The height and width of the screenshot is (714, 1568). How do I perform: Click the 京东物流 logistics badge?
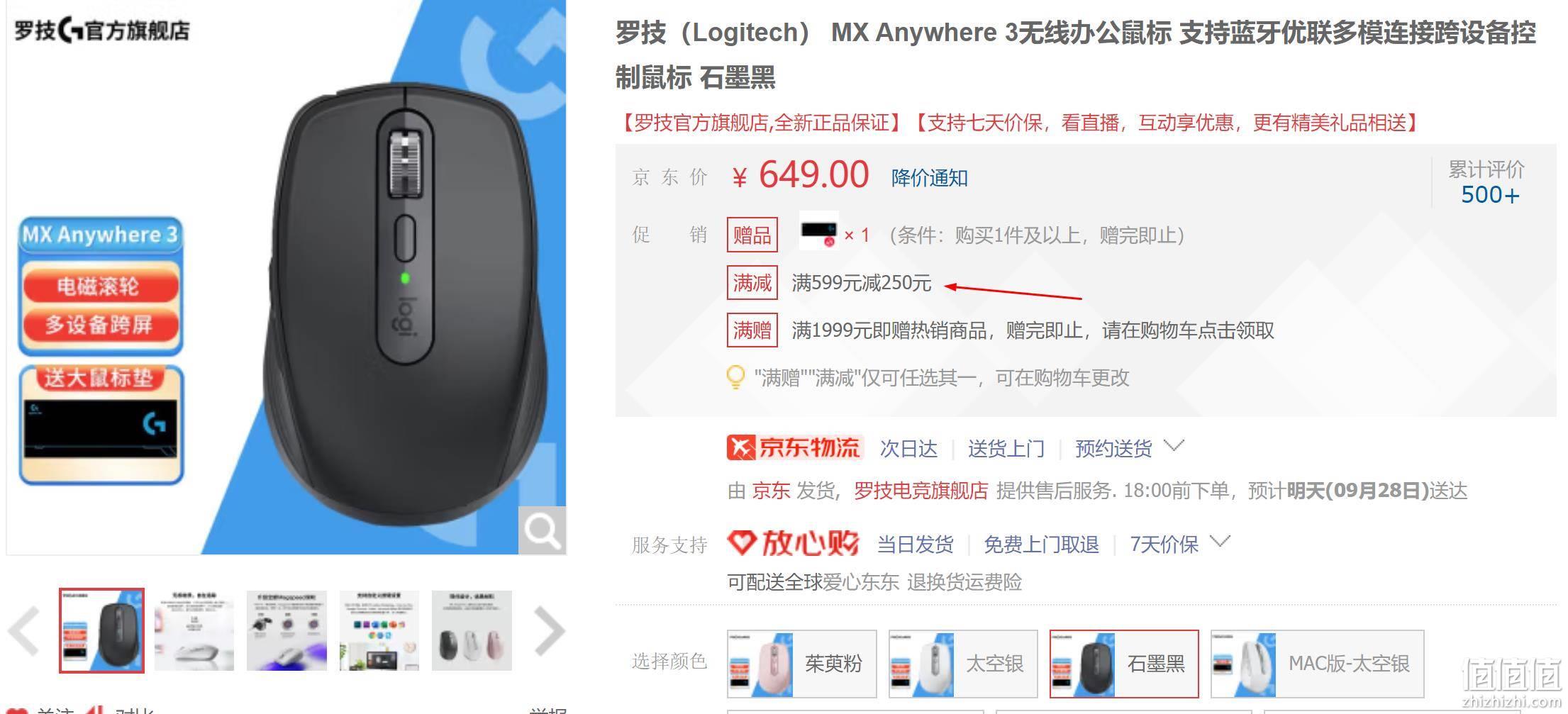coord(794,448)
